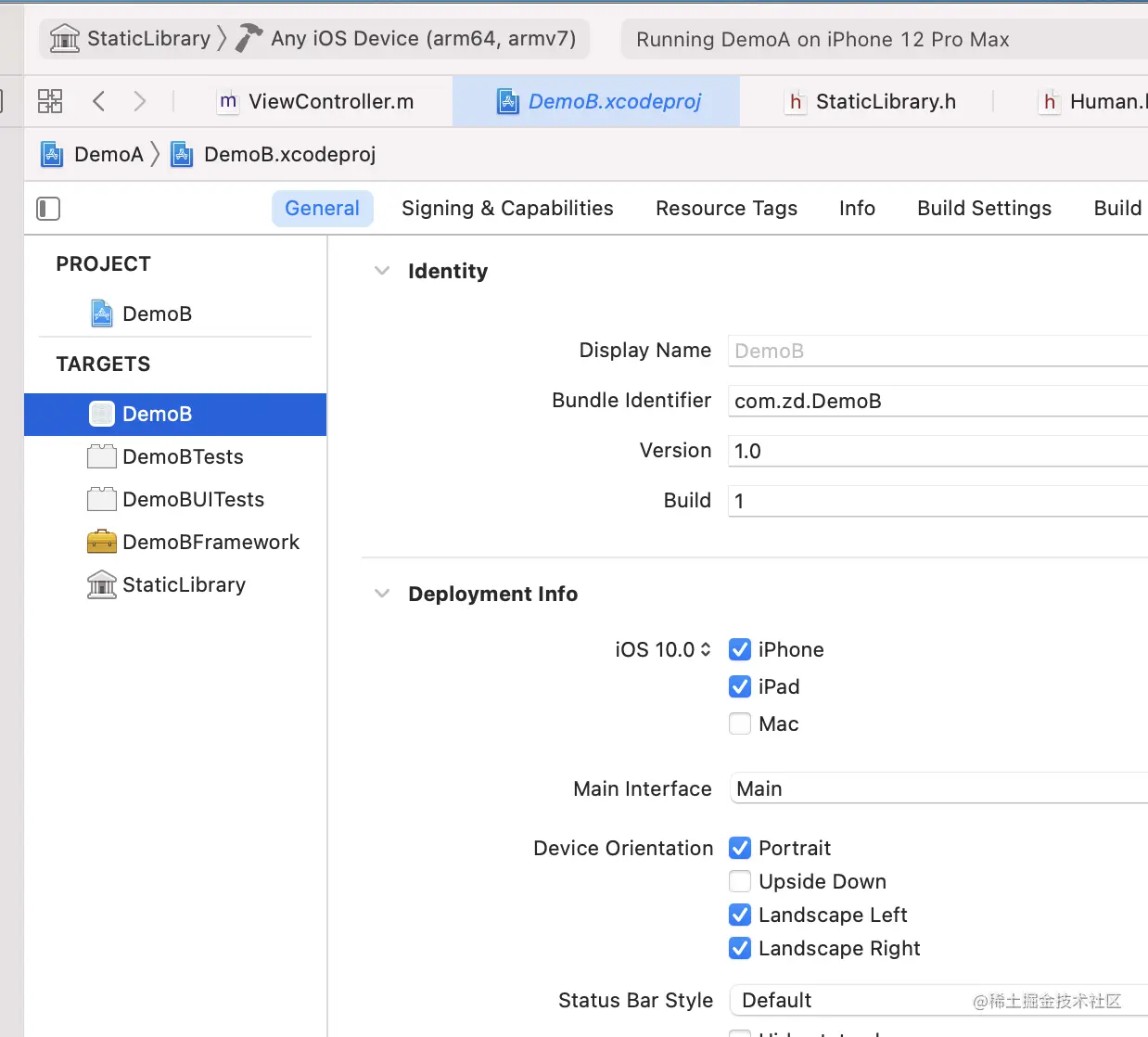Click the DemoB project blueprint icon
This screenshot has height=1037, width=1148.
pyautogui.click(x=102, y=314)
